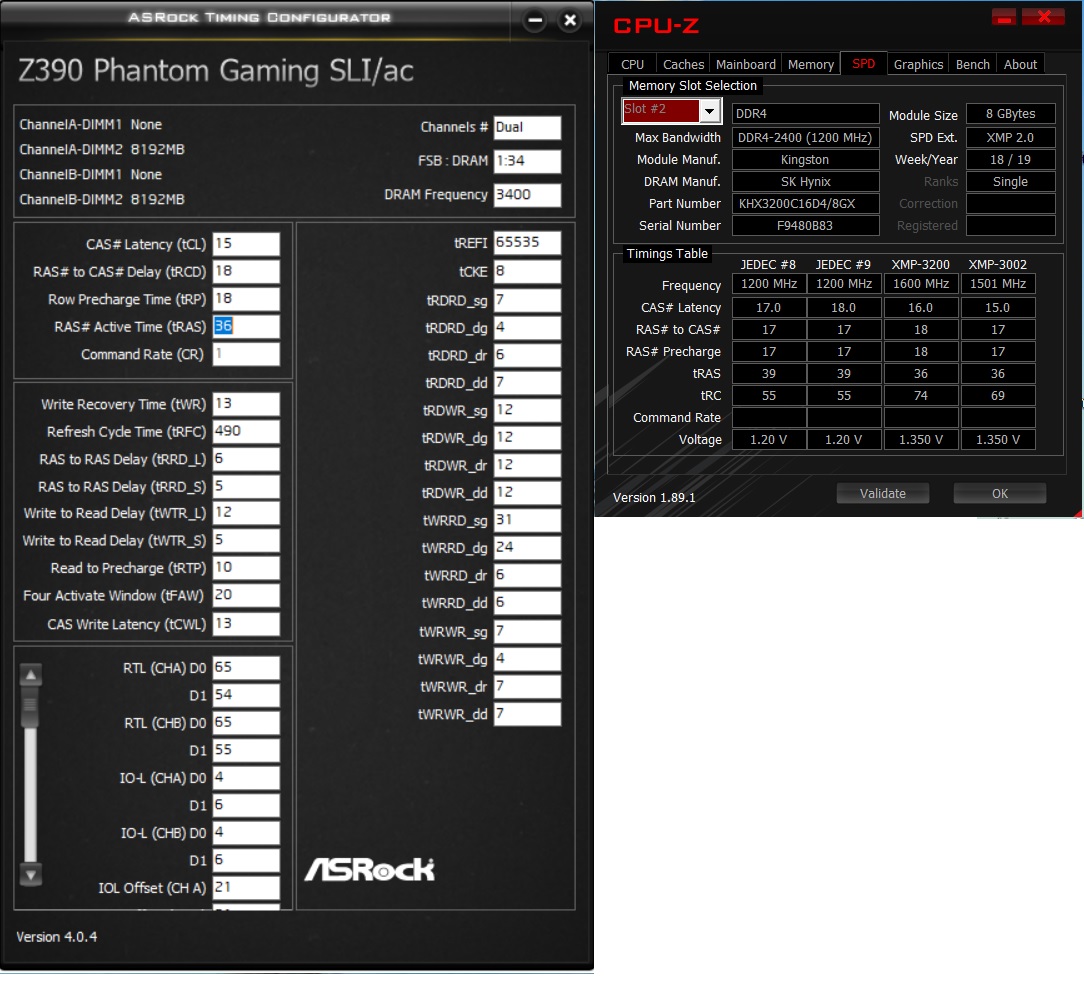Screen dimensions: 1084x982
Task: Click the FSB : DRAM ratio field
Action: (527, 161)
